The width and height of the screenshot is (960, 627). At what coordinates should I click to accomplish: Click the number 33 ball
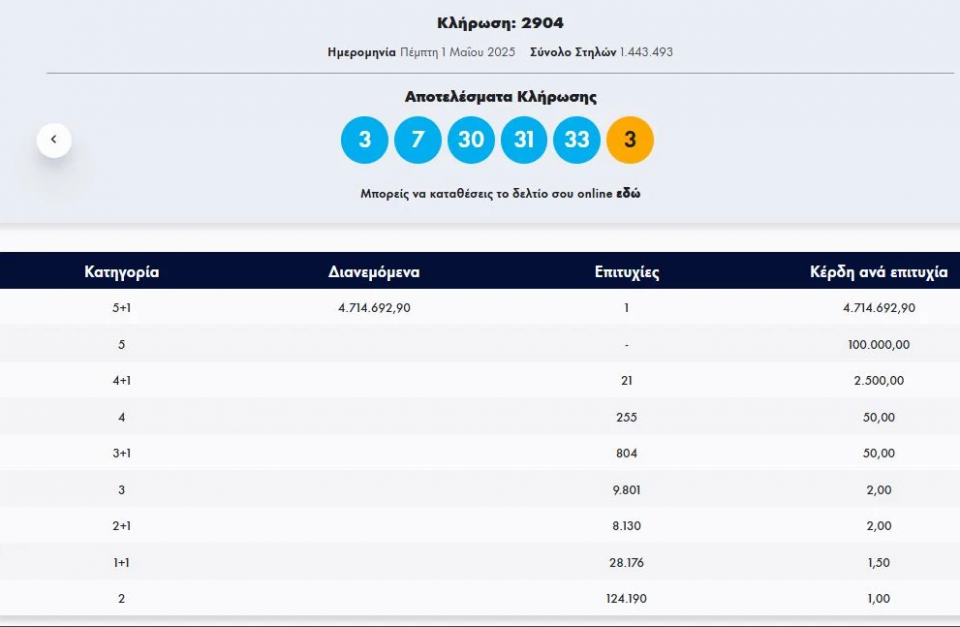point(577,140)
